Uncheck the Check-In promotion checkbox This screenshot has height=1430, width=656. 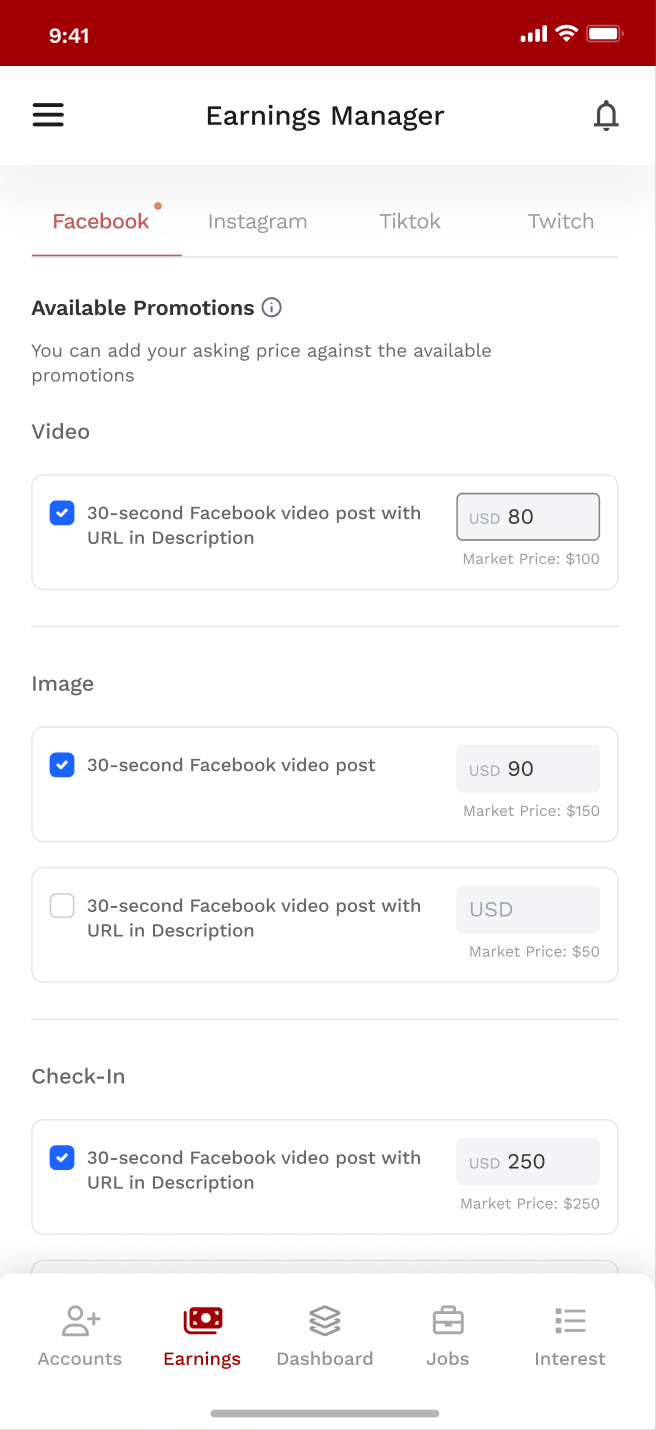[x=62, y=1158]
